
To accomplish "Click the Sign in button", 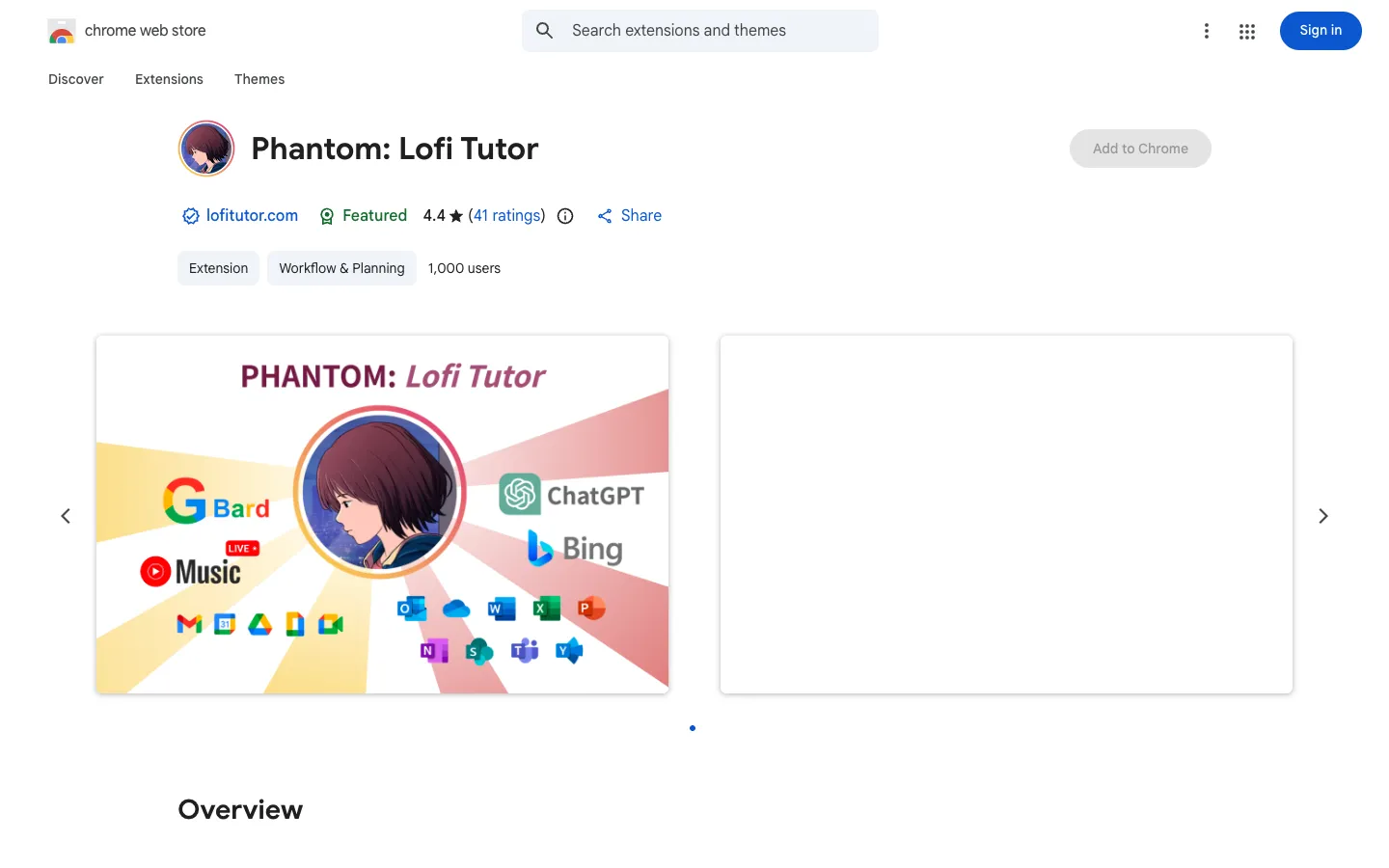I will tap(1321, 31).
